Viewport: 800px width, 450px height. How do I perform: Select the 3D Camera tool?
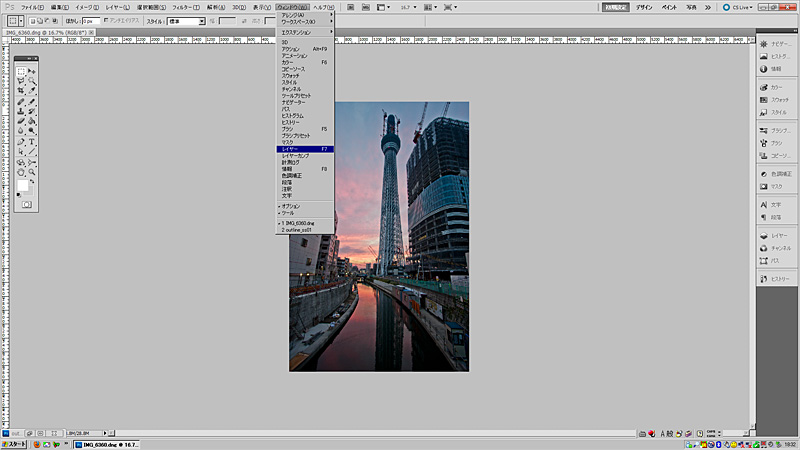(32, 163)
